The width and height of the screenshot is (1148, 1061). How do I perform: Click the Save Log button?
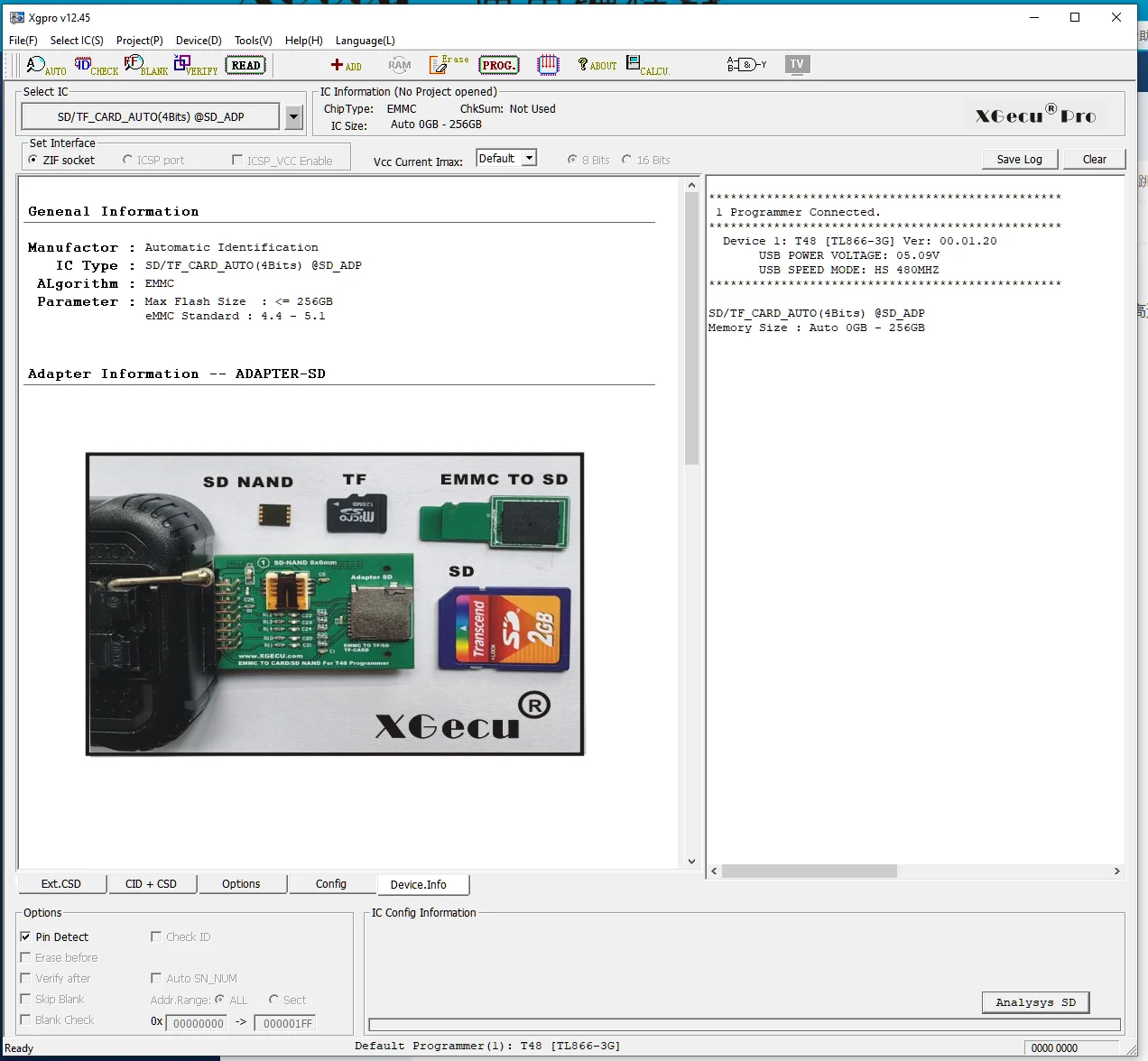(1020, 159)
